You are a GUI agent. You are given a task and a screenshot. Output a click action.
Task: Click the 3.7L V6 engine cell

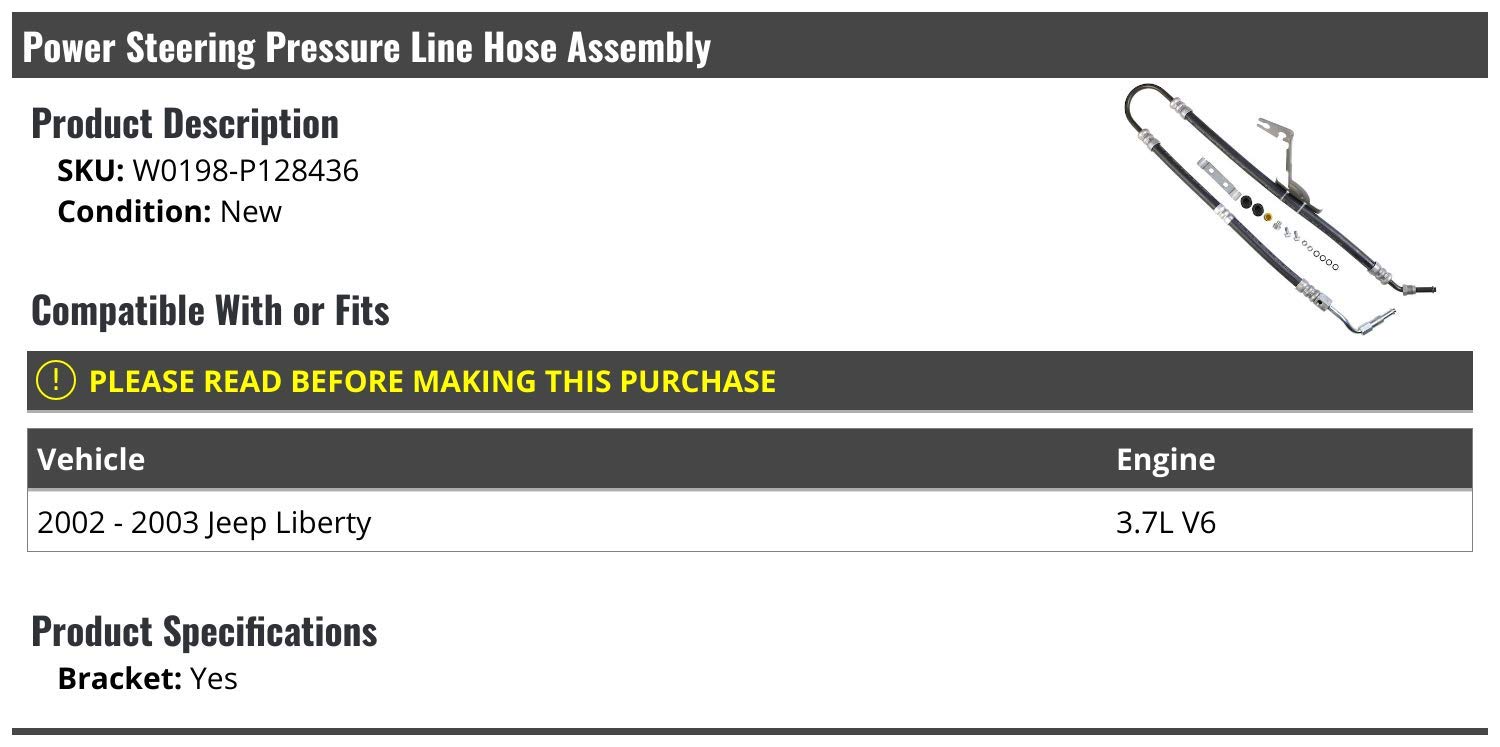point(1165,523)
